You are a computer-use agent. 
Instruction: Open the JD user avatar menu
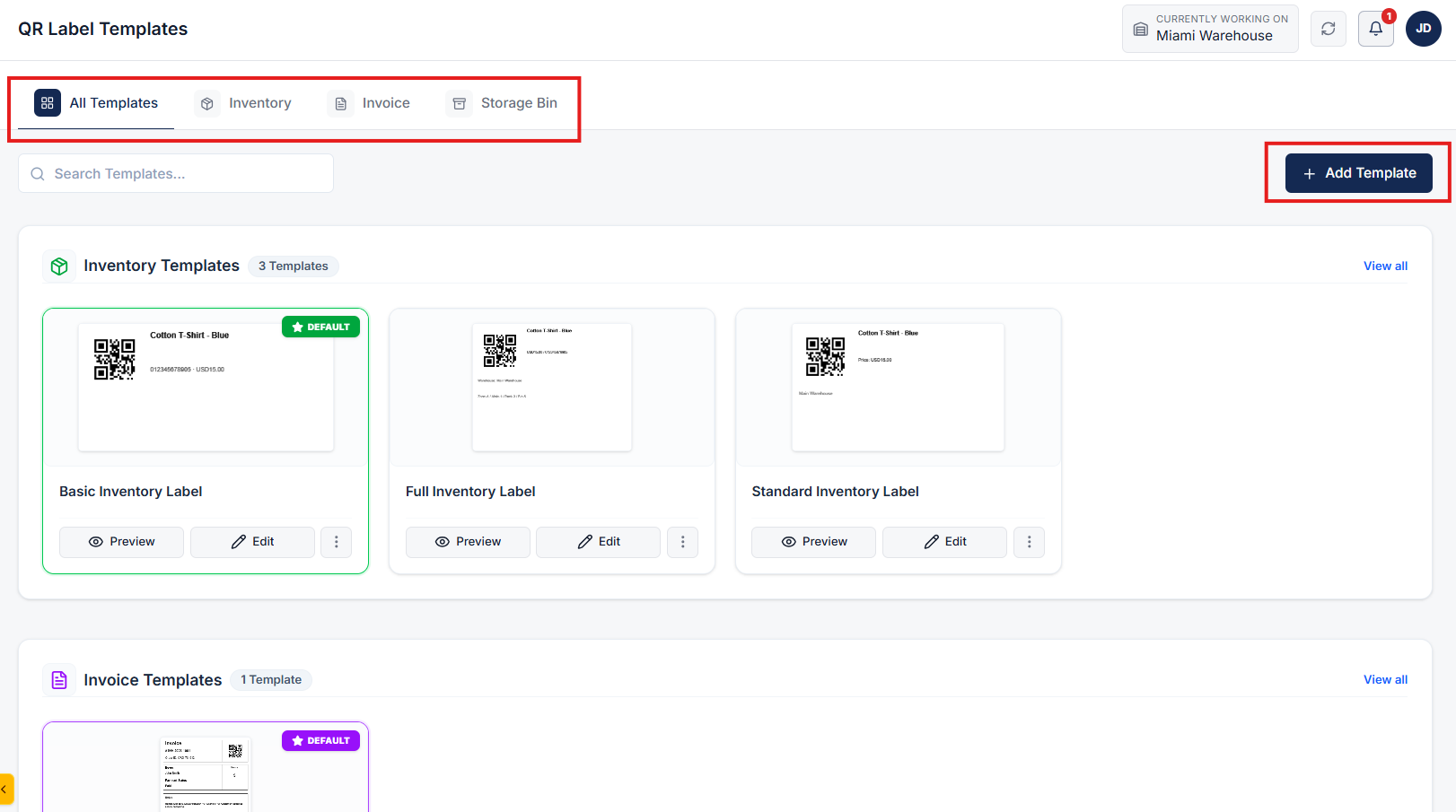tap(1424, 29)
